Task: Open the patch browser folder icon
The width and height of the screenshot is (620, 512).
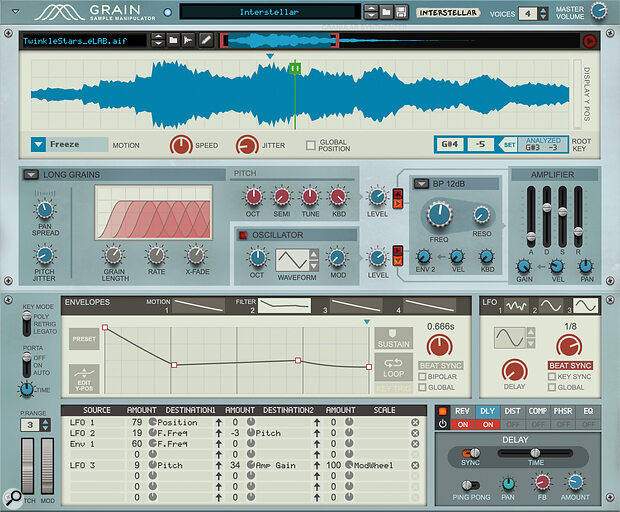Action: pyautogui.click(x=386, y=12)
